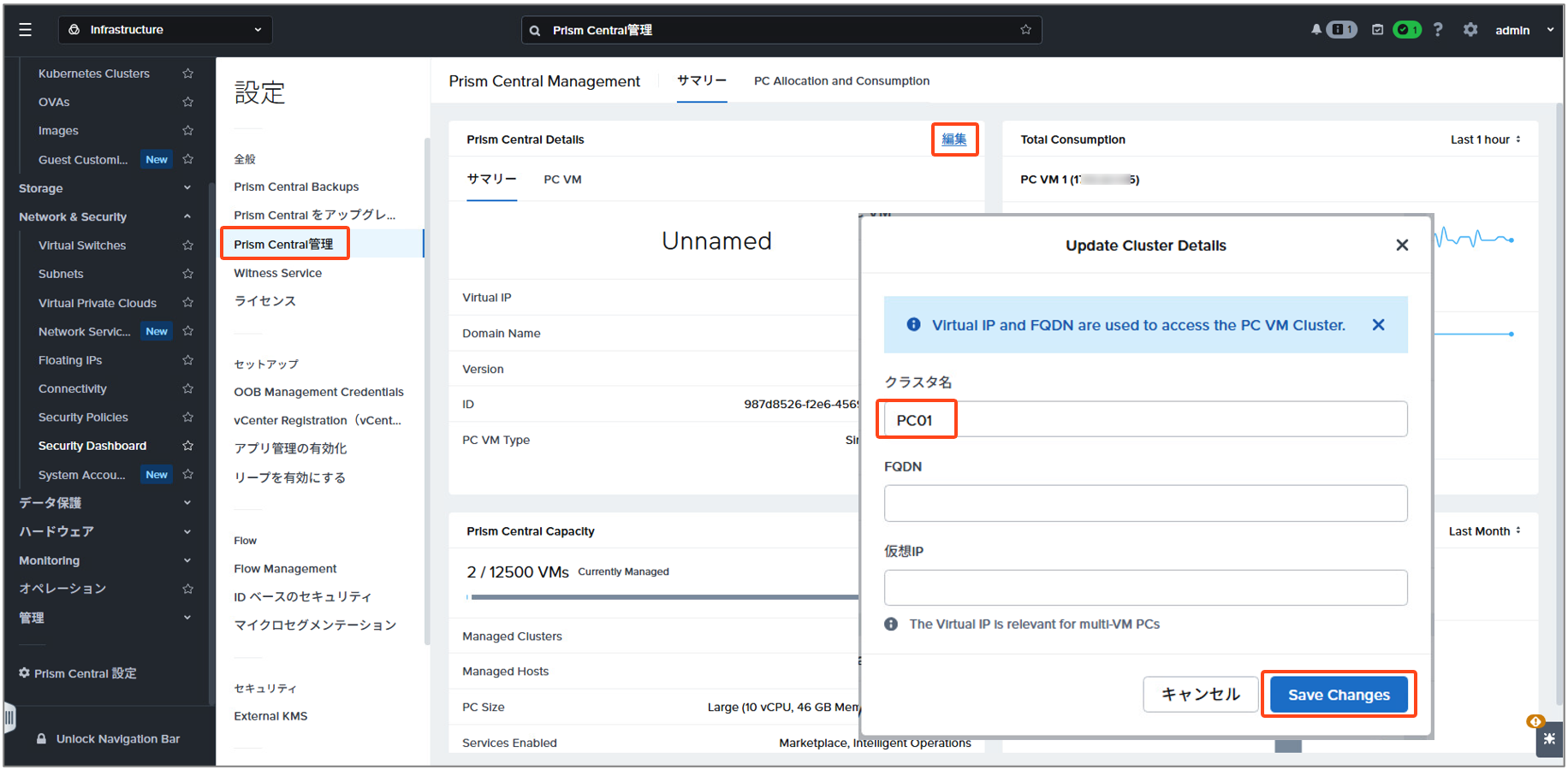Screen dimensions: 1568x770
Task: Select Prism Central管理 in settings list
Action: [283, 245]
